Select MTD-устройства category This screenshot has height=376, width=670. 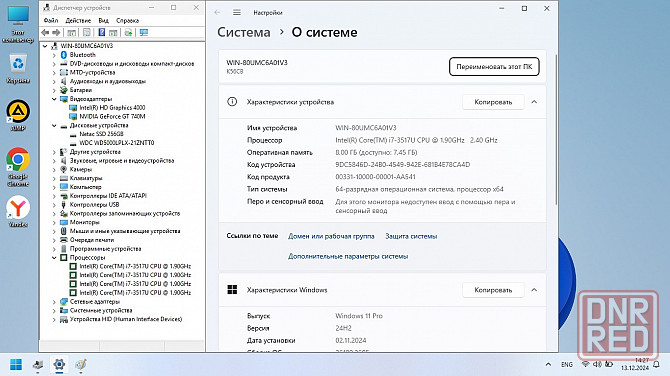coord(92,73)
